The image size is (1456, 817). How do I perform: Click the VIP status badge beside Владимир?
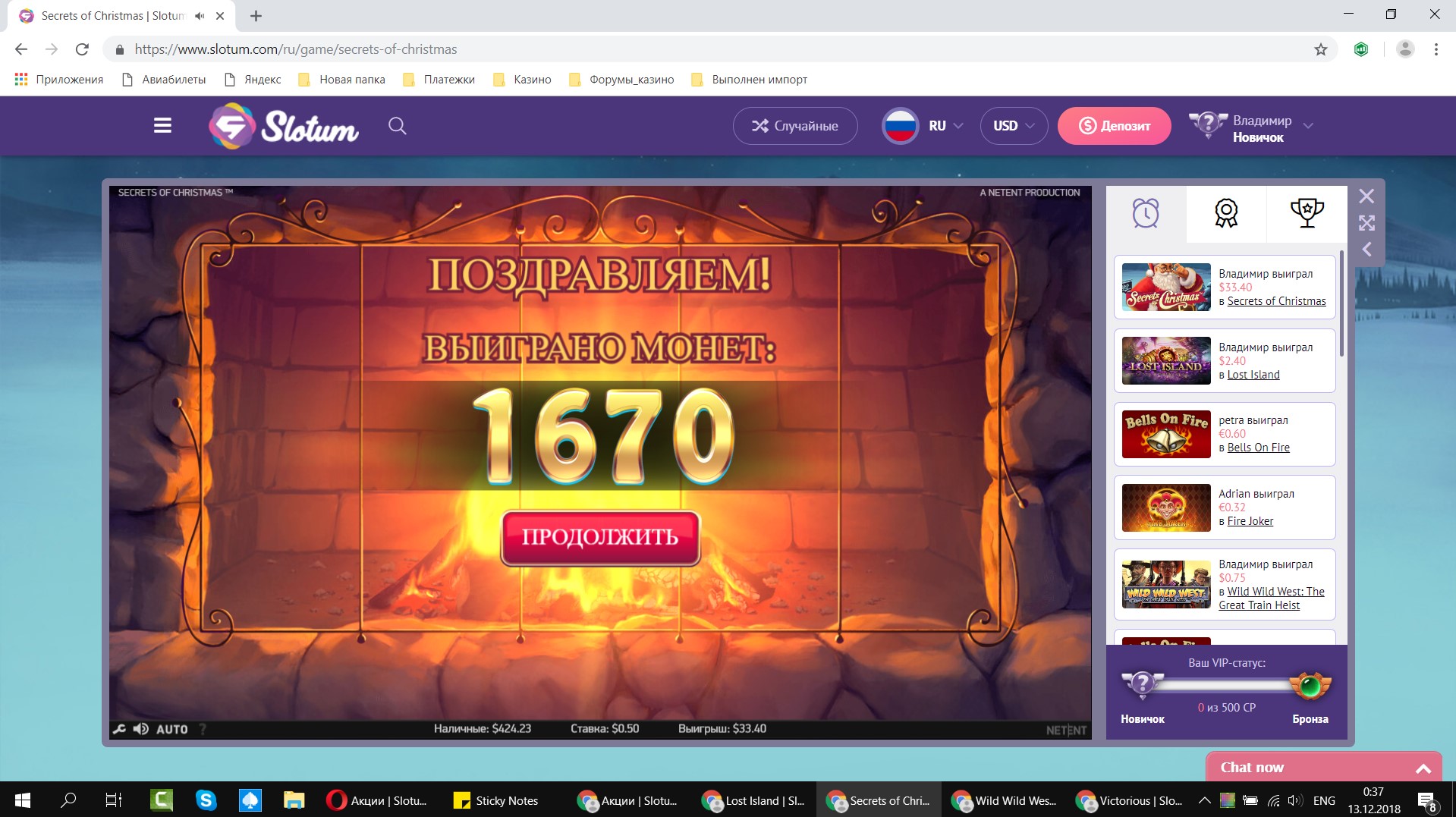(x=1207, y=125)
